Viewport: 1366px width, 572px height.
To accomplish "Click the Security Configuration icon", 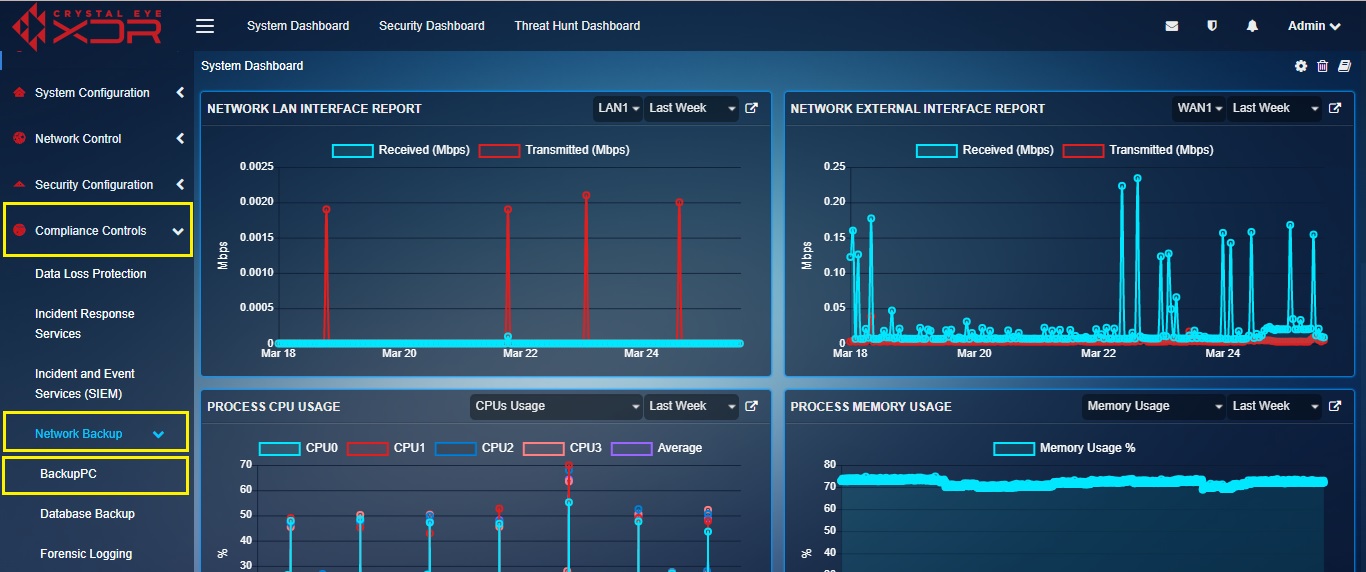I will [x=18, y=184].
